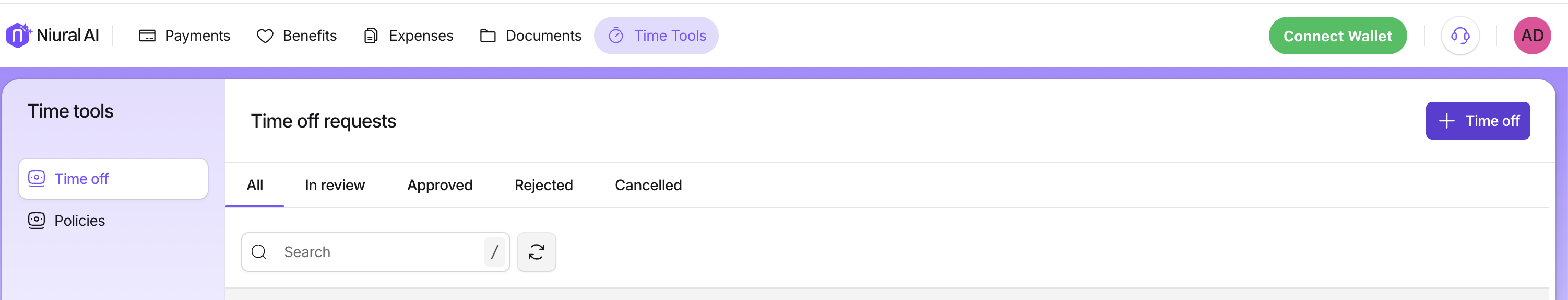1568x300 pixels.
Task: View Cancelled time off requests
Action: coord(648,186)
